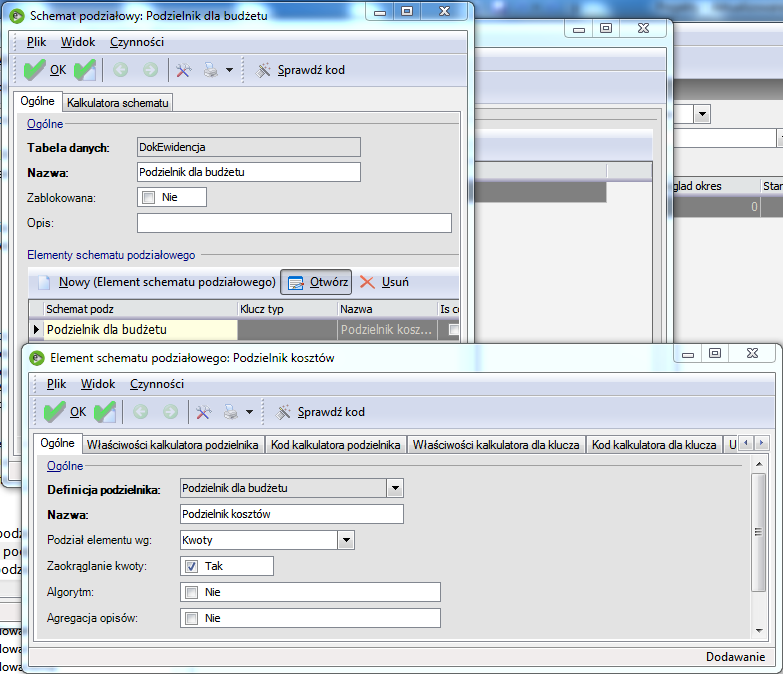The width and height of the screenshot is (783, 674).
Task: Open tools icon in Schemat podziałowy toolbar
Action: (184, 70)
